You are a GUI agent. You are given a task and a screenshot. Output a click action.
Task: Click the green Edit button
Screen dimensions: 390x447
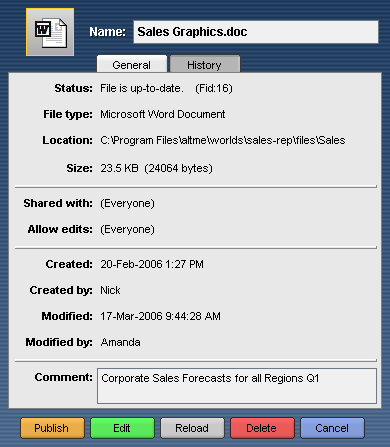(x=122, y=428)
